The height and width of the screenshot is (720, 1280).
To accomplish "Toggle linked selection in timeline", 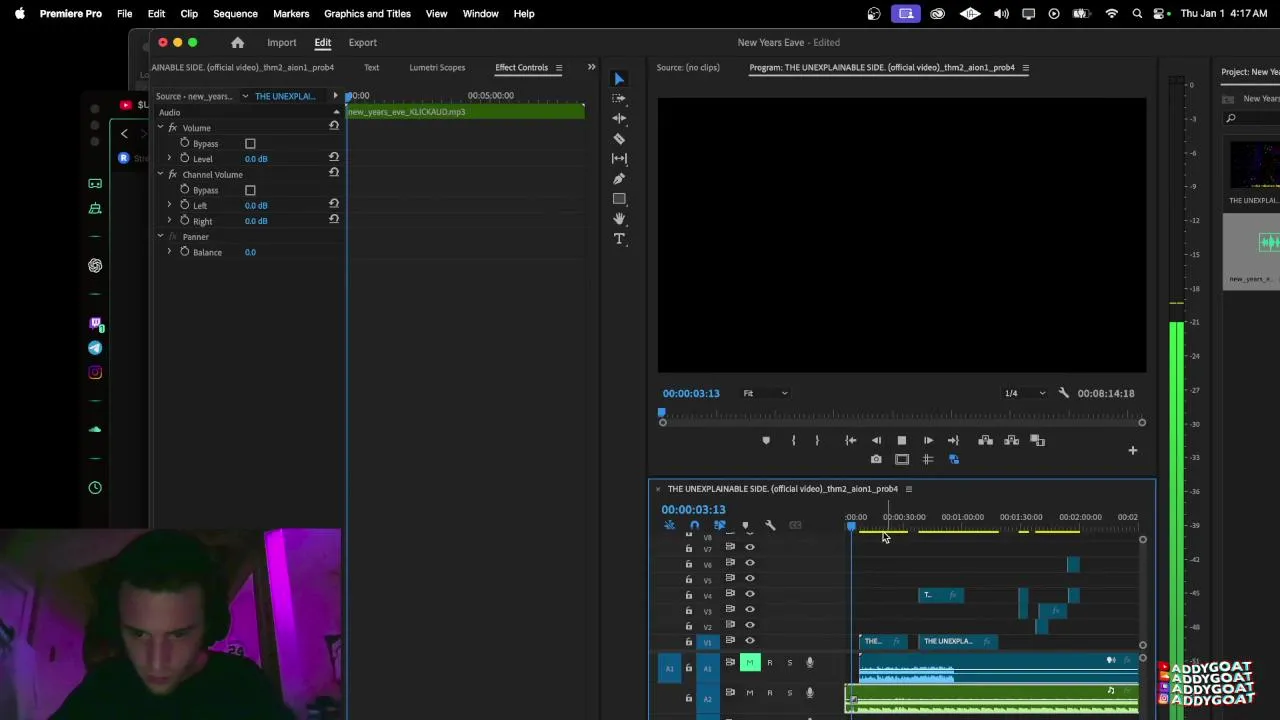I will pyautogui.click(x=719, y=525).
